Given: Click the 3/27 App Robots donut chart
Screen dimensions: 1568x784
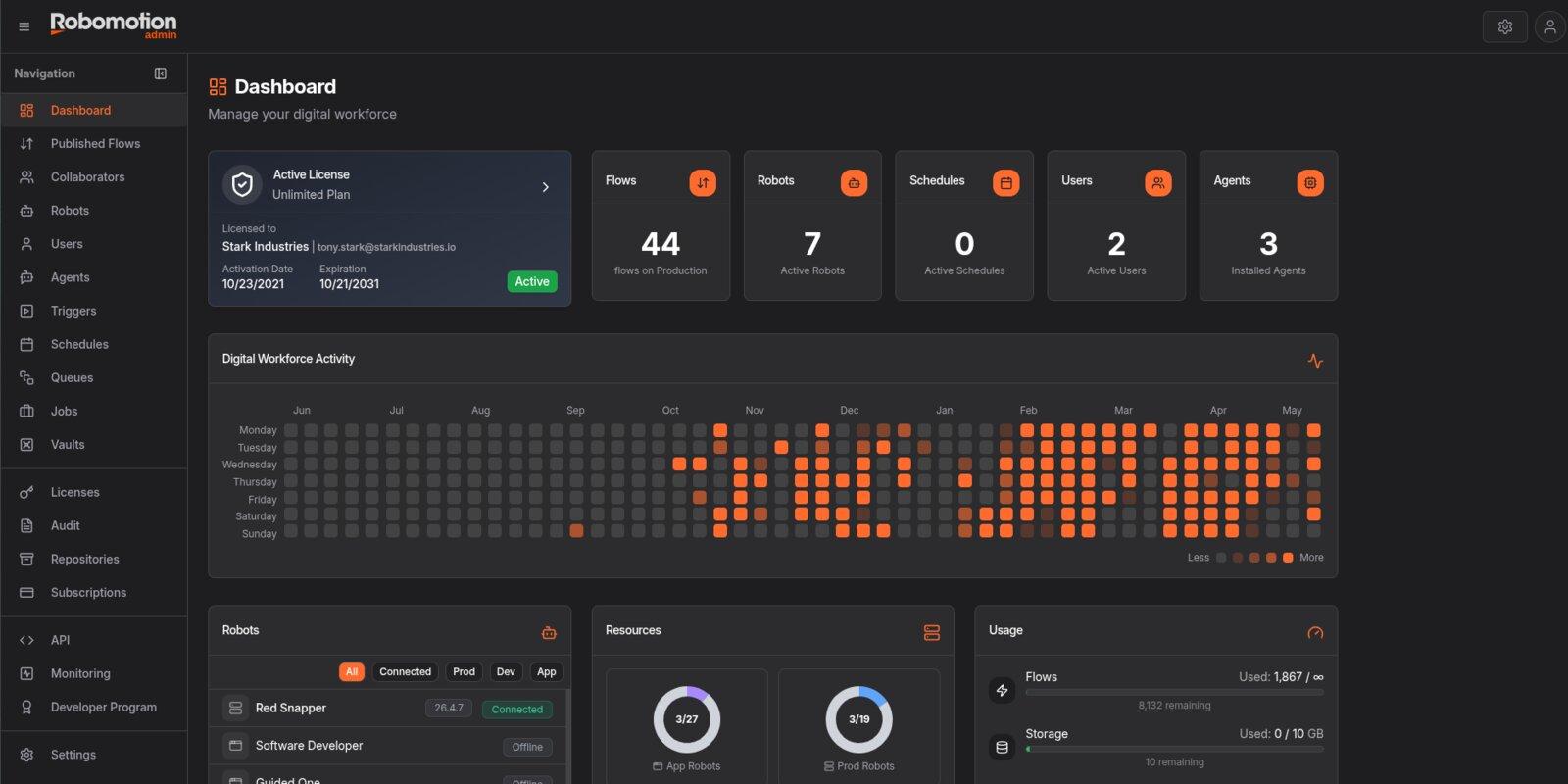Looking at the screenshot, I should [687, 719].
